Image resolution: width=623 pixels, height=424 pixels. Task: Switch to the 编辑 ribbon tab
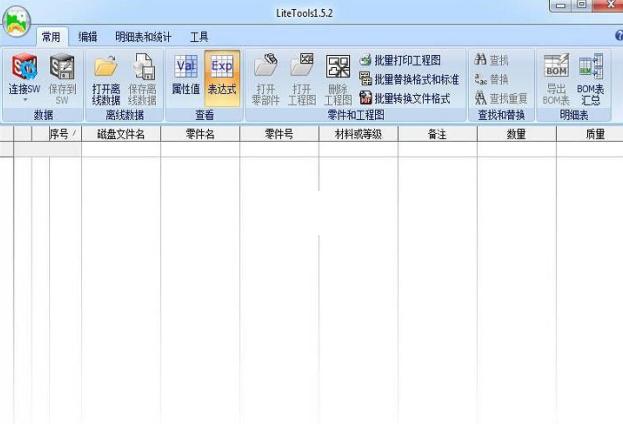[x=88, y=37]
